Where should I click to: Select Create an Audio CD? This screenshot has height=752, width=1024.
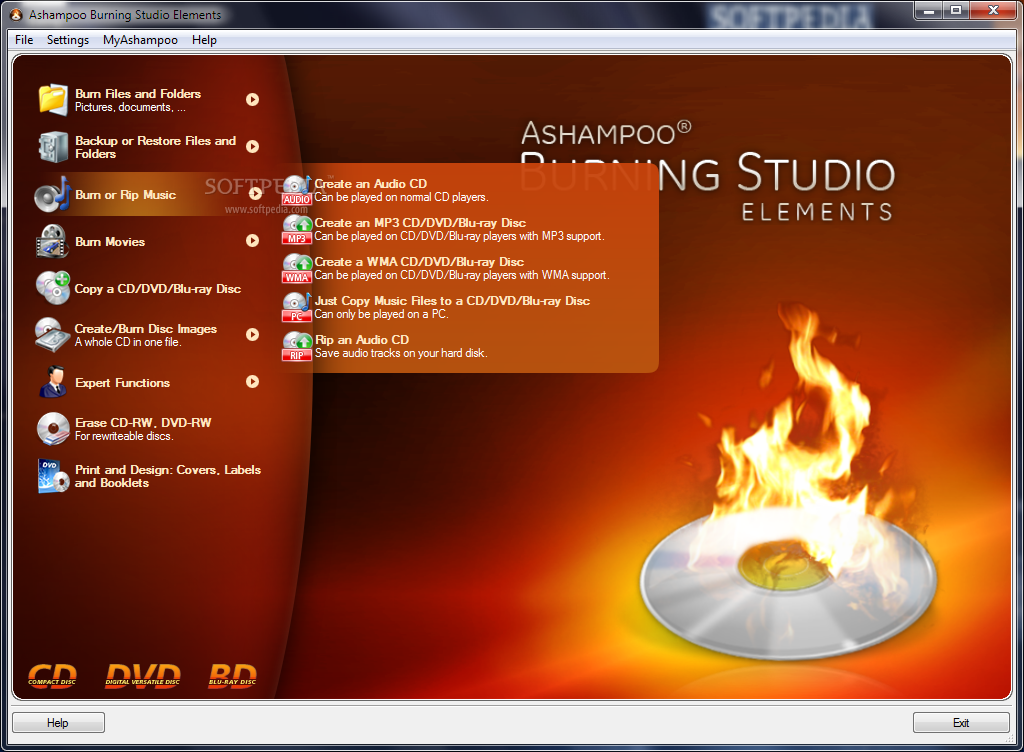371,183
